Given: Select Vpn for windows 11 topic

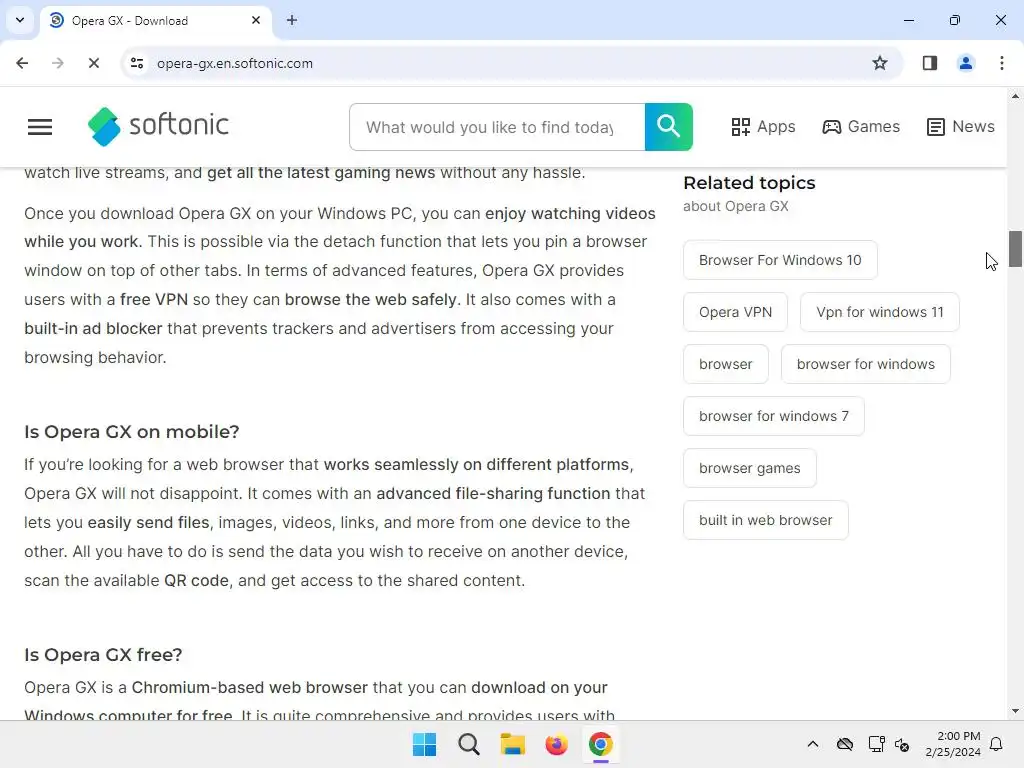Looking at the screenshot, I should click(x=880, y=312).
